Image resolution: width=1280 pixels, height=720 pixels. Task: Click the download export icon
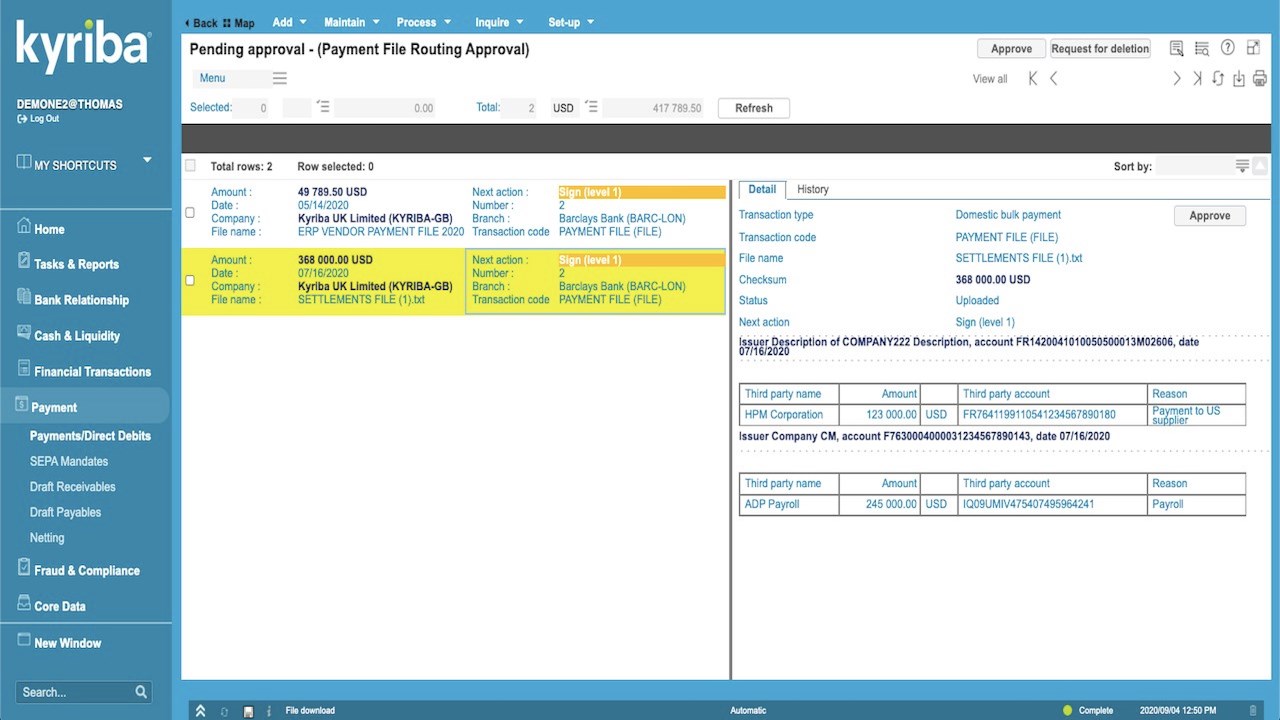click(1239, 79)
